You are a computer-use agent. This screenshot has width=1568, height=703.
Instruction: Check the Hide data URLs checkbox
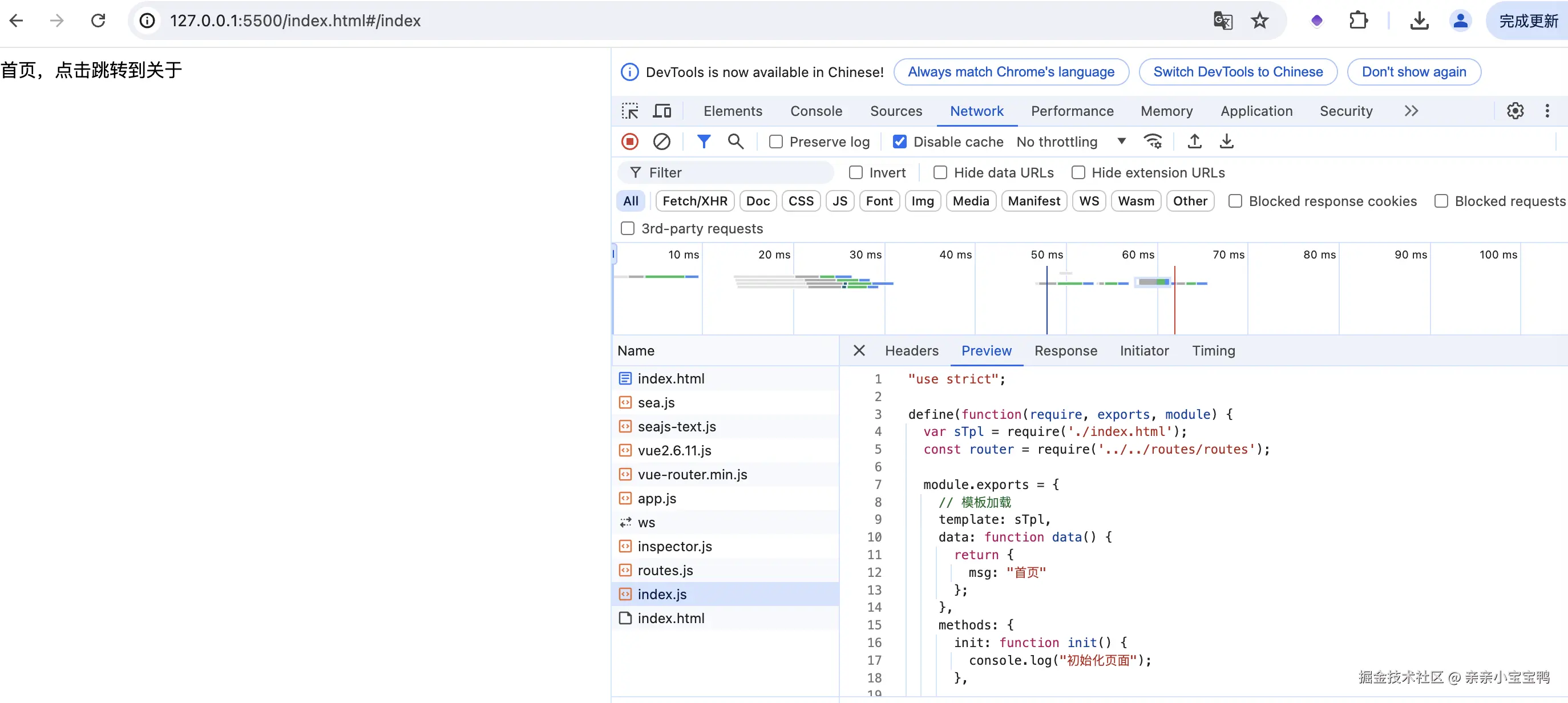(940, 173)
